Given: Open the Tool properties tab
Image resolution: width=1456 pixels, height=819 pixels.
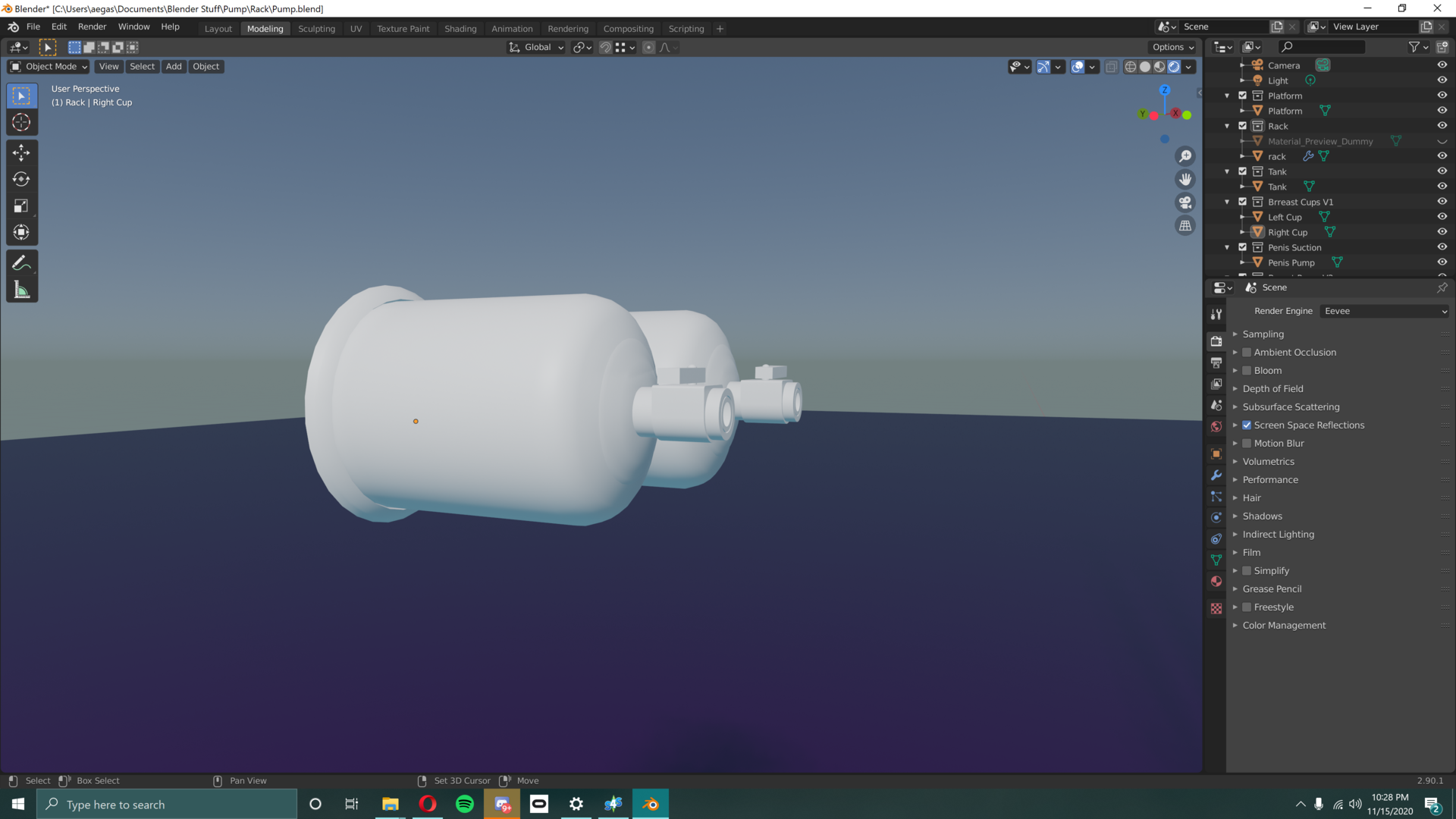Looking at the screenshot, I should [x=1216, y=314].
